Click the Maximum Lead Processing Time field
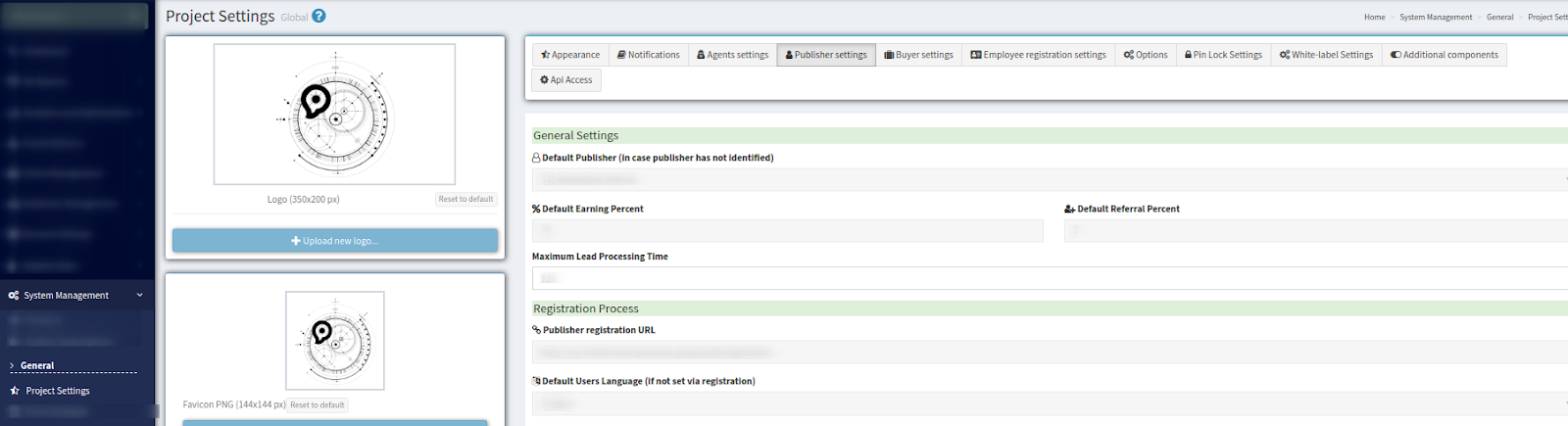Image resolution: width=1568 pixels, height=426 pixels. 1049,279
